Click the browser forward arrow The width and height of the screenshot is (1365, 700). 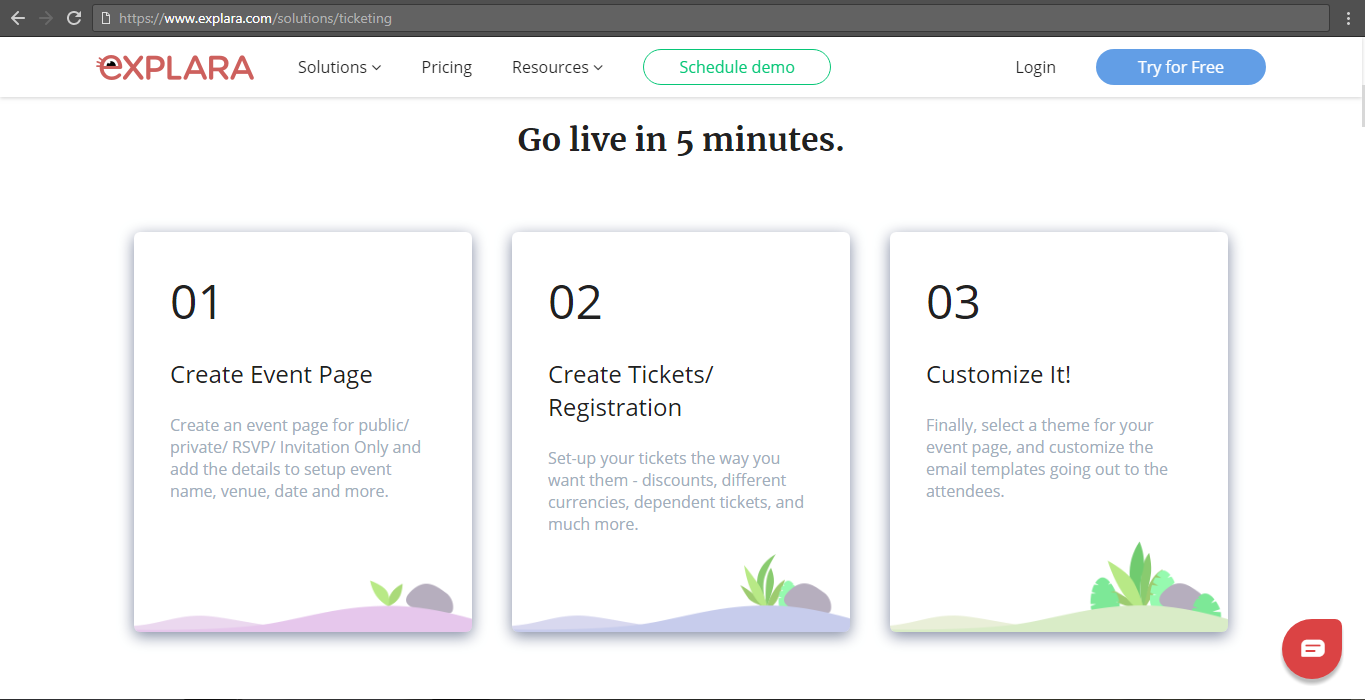(45, 18)
